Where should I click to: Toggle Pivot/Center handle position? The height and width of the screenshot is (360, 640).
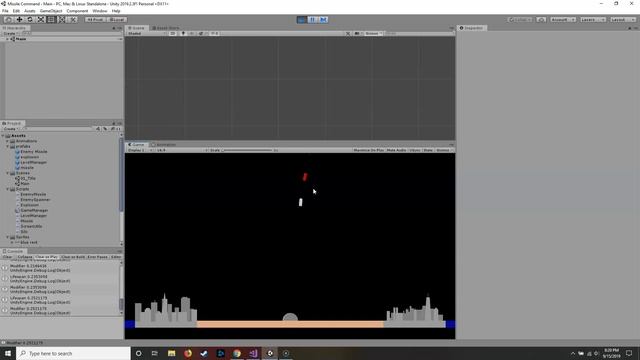point(95,20)
